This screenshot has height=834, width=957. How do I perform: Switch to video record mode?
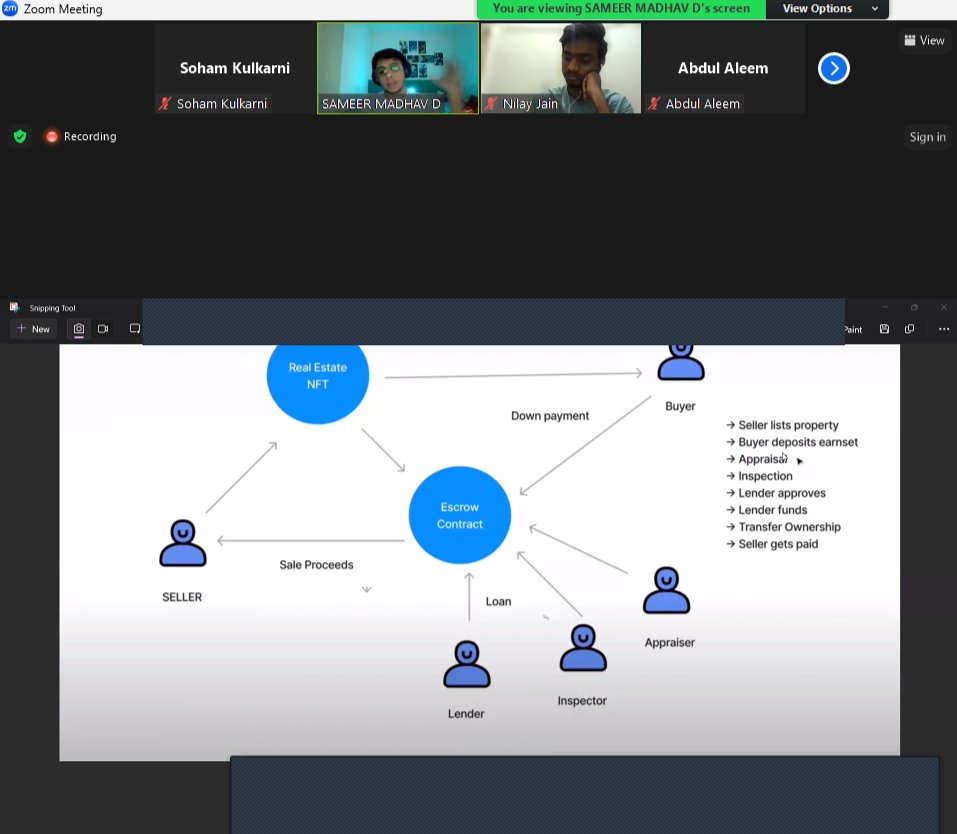coord(103,328)
